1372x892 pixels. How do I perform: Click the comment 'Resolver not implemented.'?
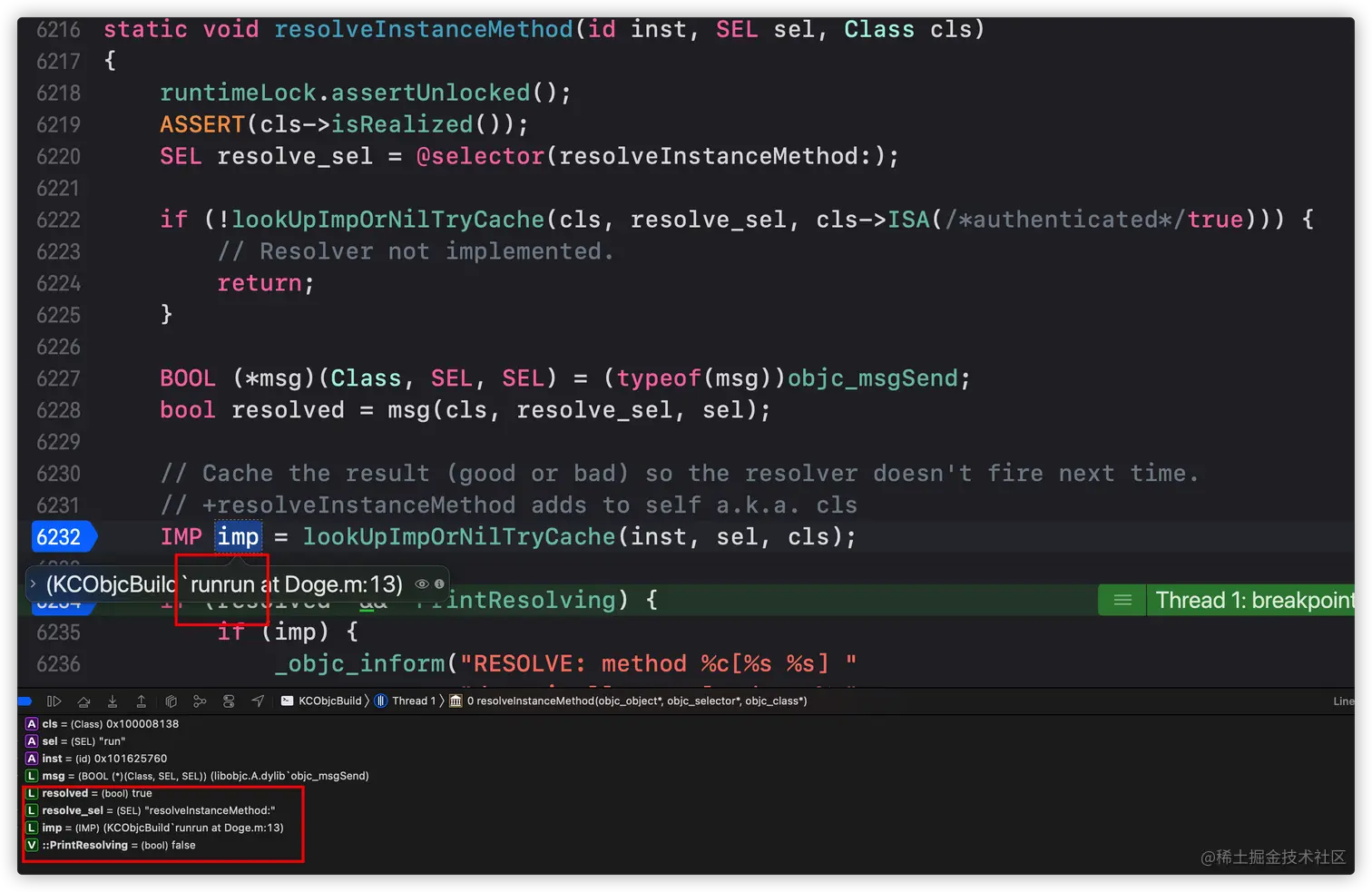[416, 251]
